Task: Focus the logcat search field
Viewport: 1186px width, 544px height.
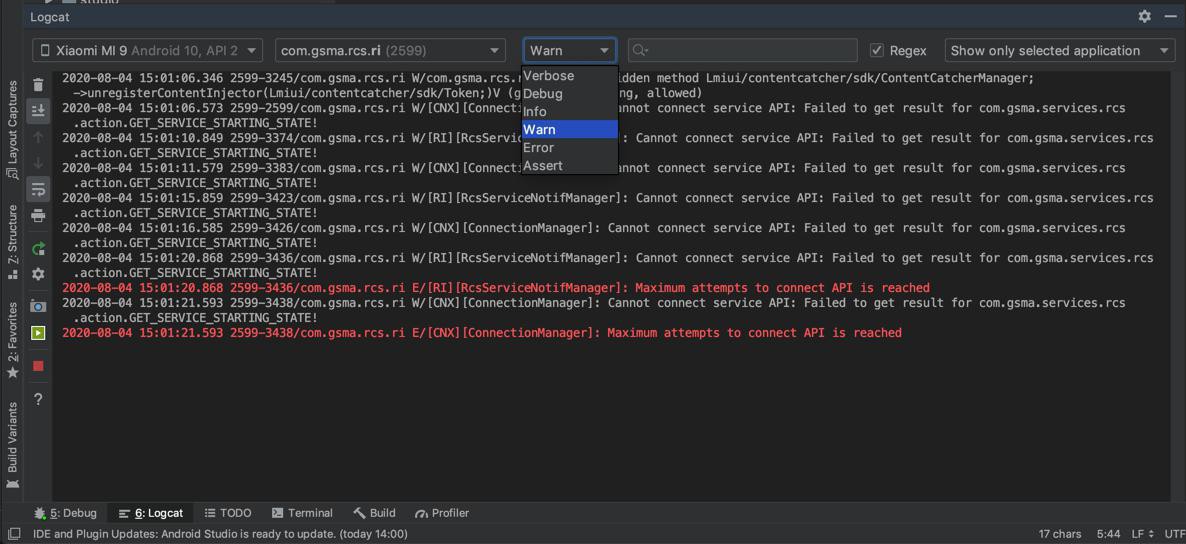Action: [743, 51]
